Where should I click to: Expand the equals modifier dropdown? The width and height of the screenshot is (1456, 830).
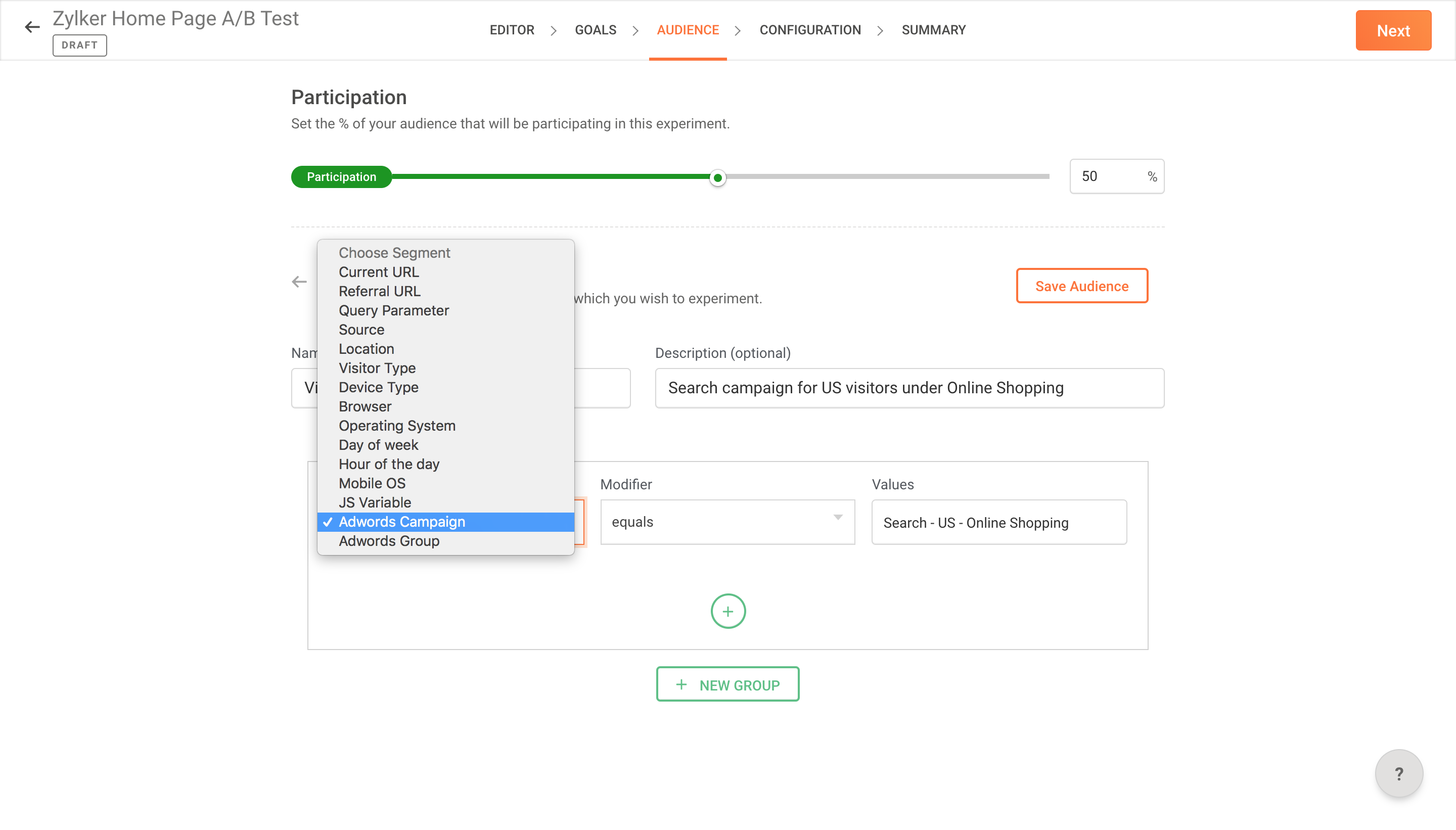pyautogui.click(x=727, y=522)
